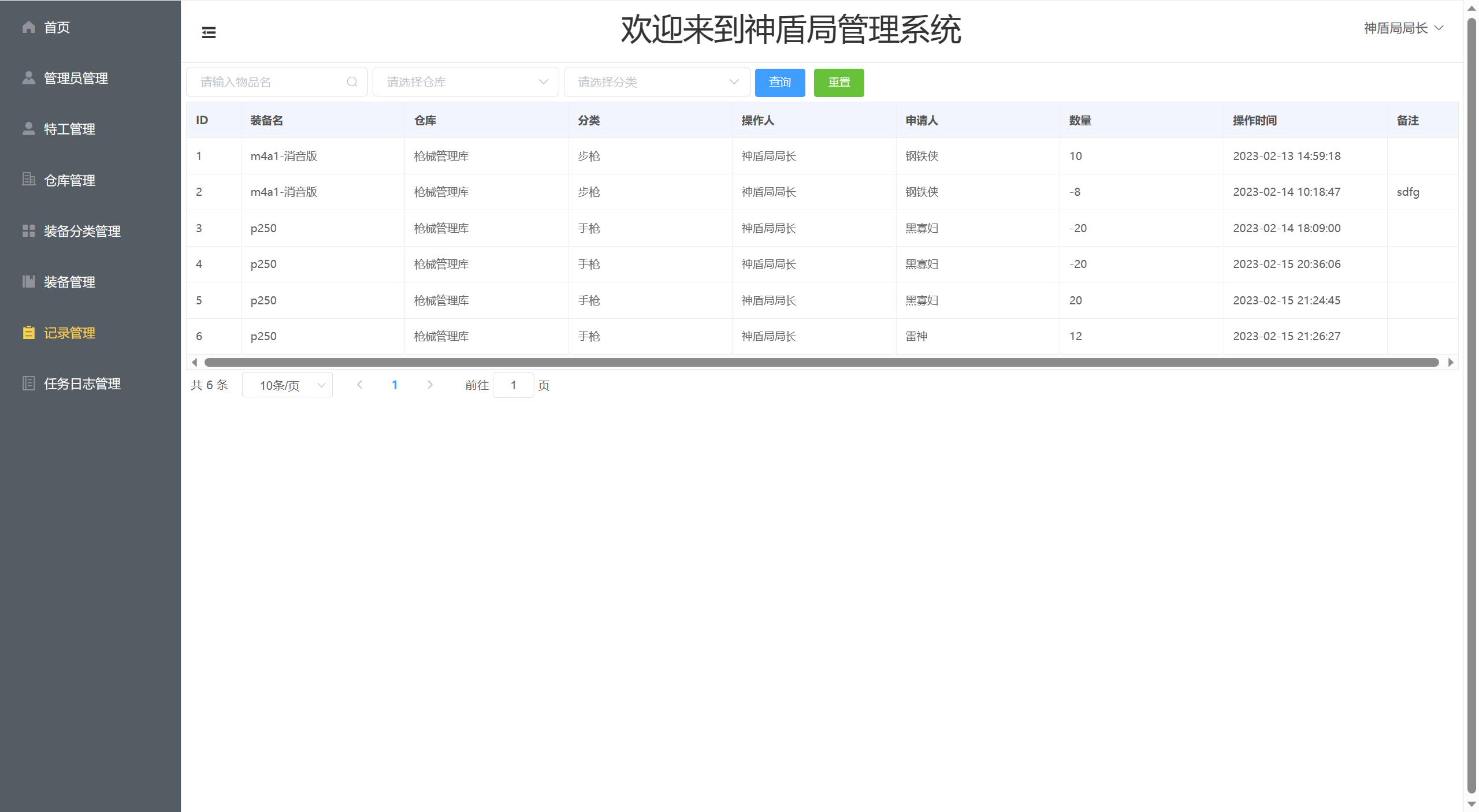Click the table scrollbar right arrow
The height and width of the screenshot is (812, 1479).
pyautogui.click(x=1451, y=362)
